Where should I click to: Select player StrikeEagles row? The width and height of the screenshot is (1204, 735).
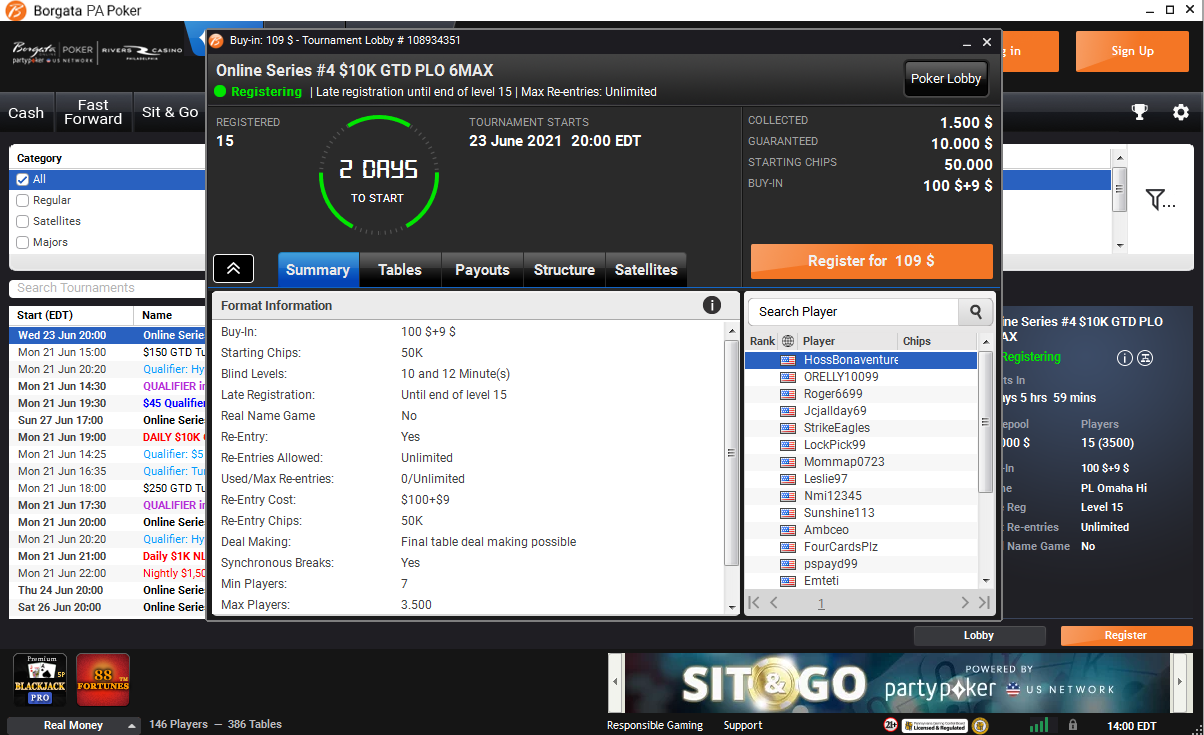[x=861, y=428]
